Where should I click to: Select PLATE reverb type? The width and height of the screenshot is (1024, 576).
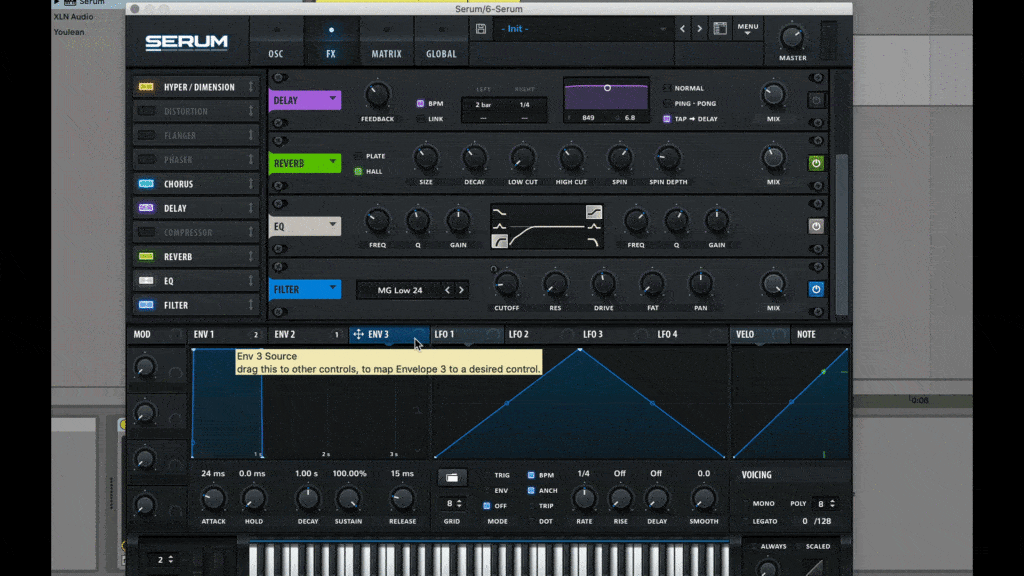tap(358, 156)
